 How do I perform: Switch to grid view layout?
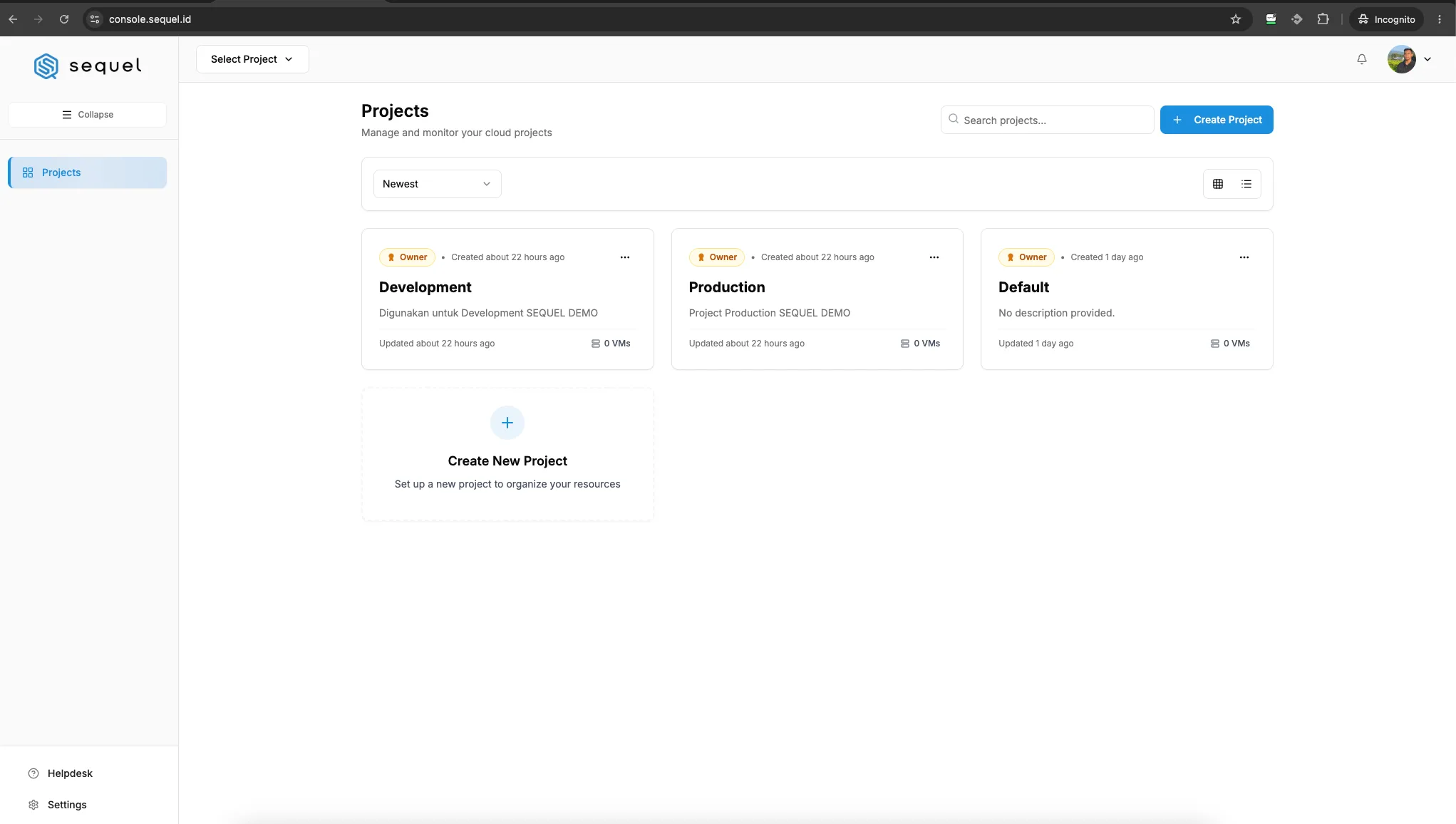click(1218, 184)
